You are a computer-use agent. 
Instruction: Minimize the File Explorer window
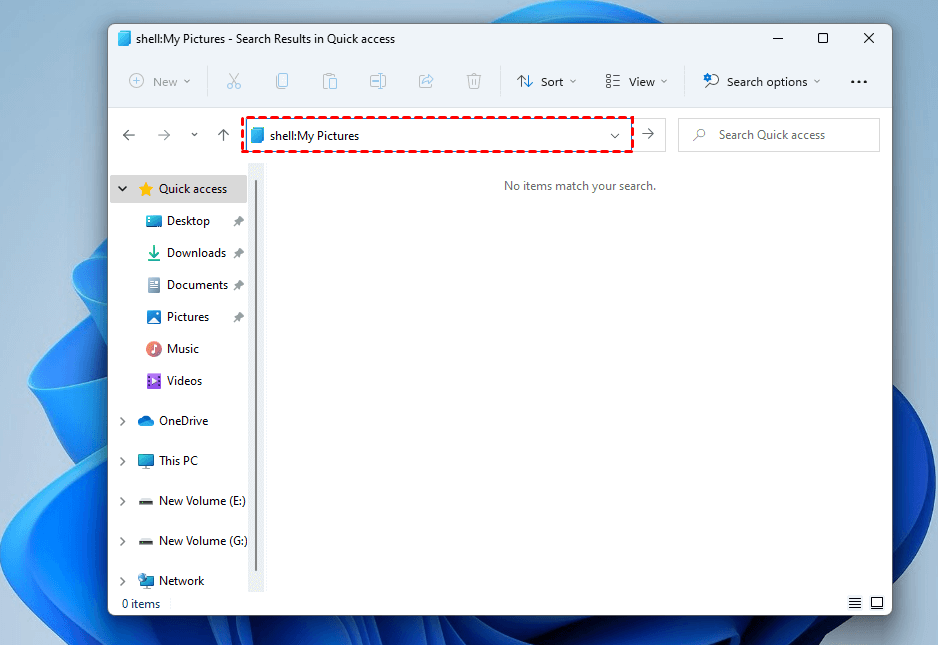[778, 38]
